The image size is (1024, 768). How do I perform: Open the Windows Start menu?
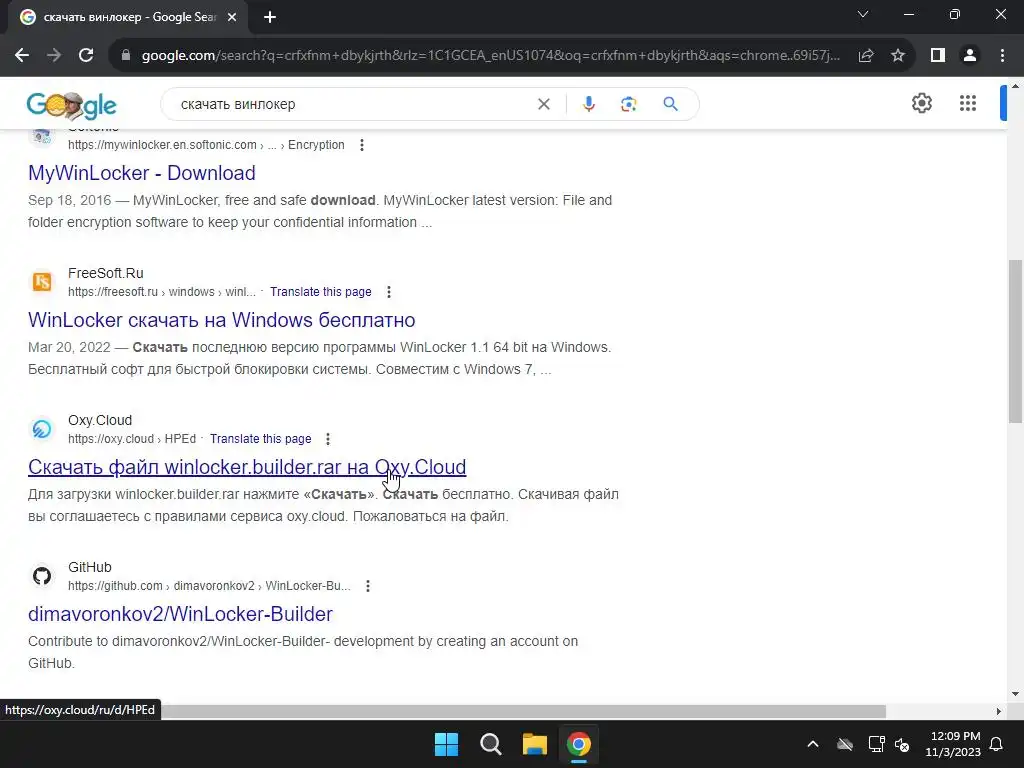[x=447, y=744]
